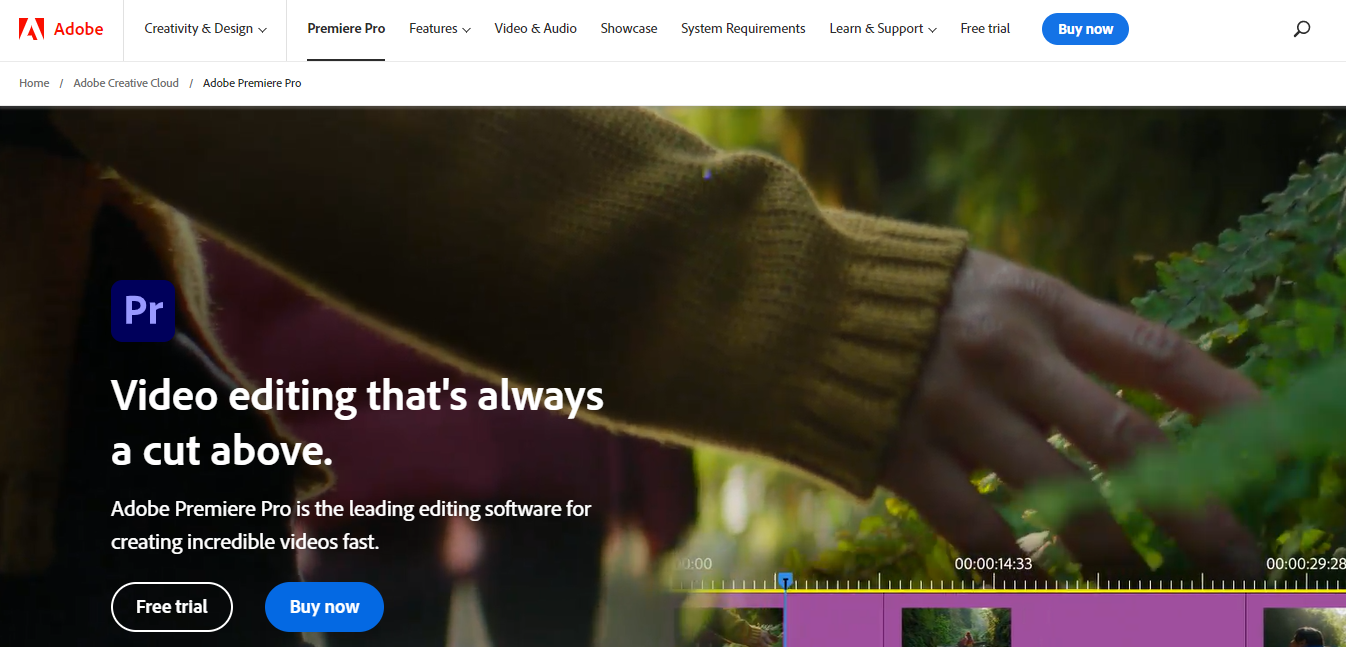The width and height of the screenshot is (1346, 647).
Task: Click the Adobe logo in the header
Action: [x=61, y=29]
